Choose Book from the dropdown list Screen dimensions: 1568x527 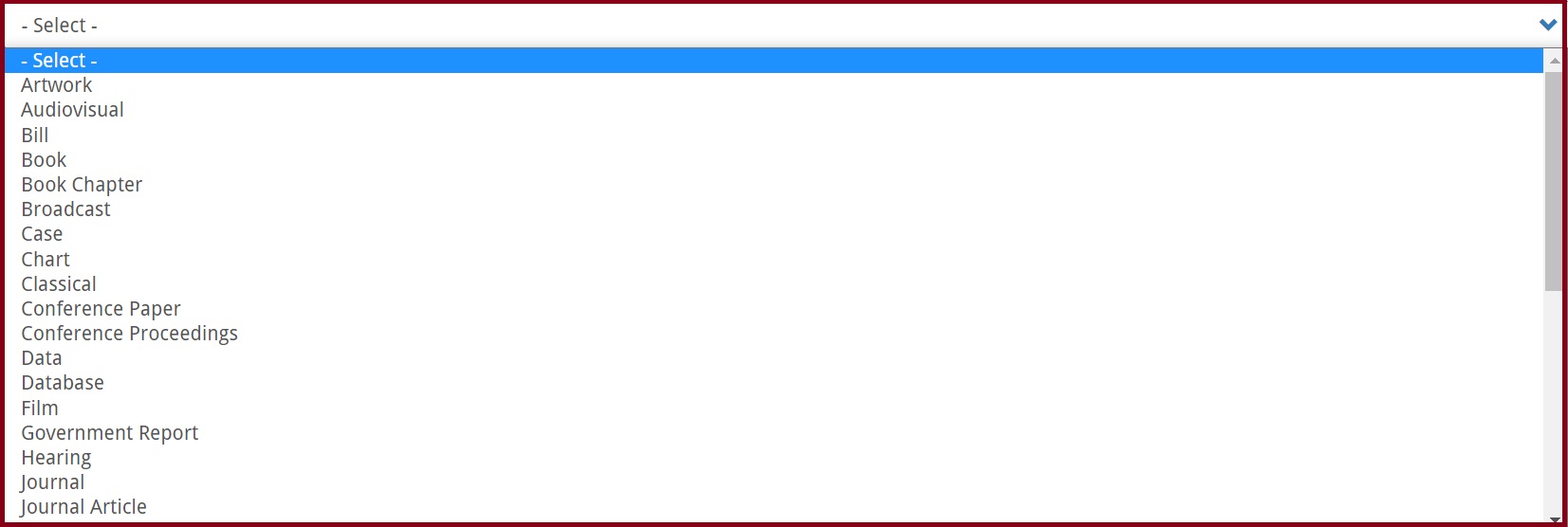tap(774, 159)
